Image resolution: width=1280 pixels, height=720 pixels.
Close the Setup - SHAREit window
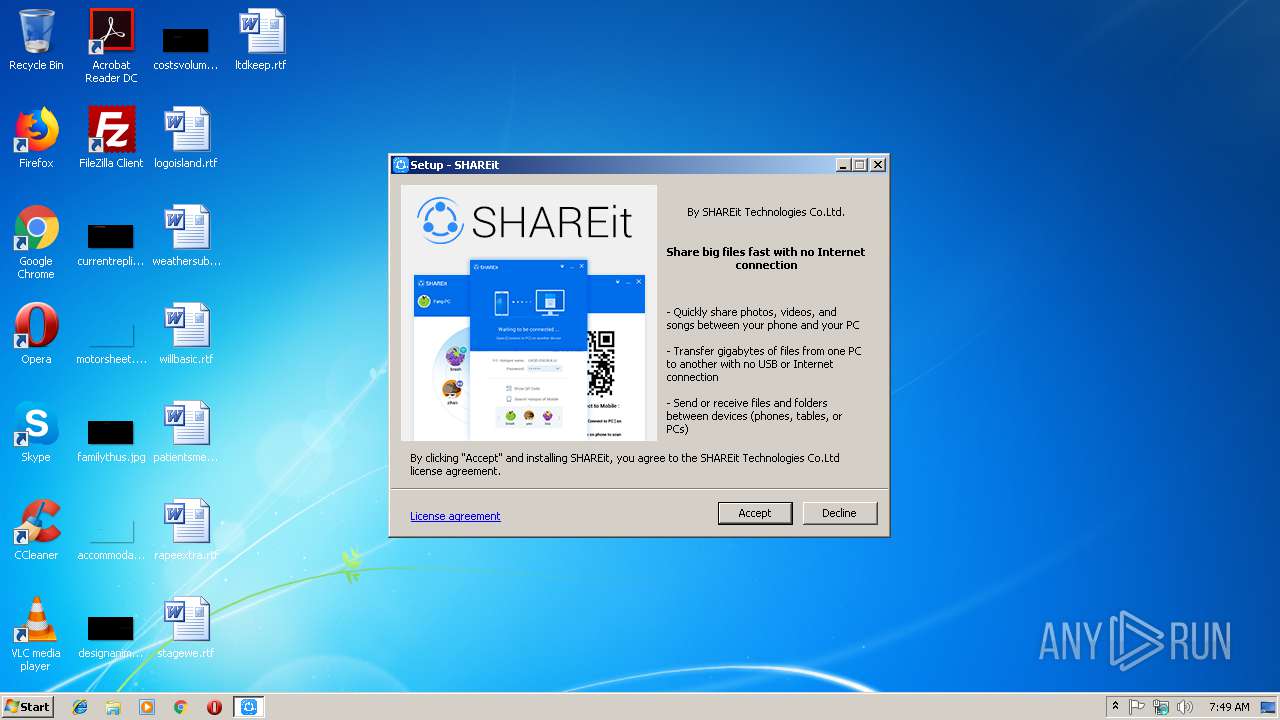pos(877,165)
